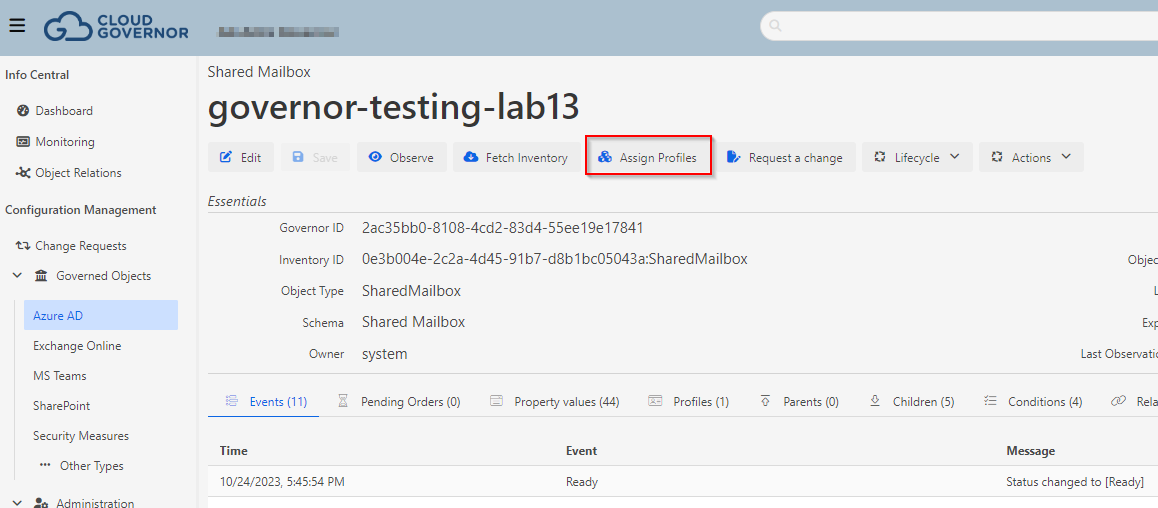Viewport: 1158px width, 508px height.
Task: Switch to the Conditions (4) tab
Action: [1033, 402]
